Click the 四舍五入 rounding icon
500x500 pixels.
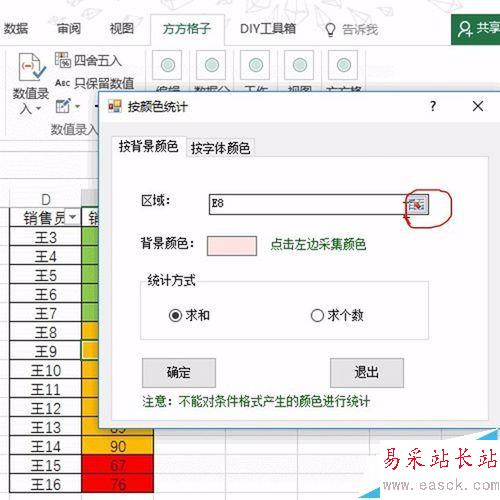pyautogui.click(x=63, y=60)
